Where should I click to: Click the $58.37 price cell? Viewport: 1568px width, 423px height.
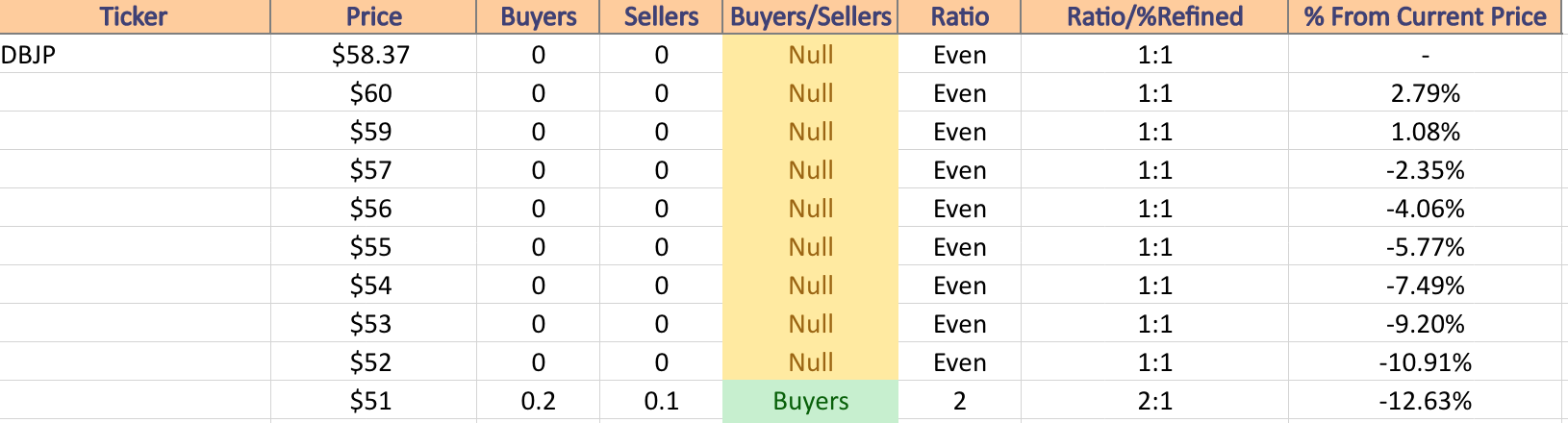[373, 55]
